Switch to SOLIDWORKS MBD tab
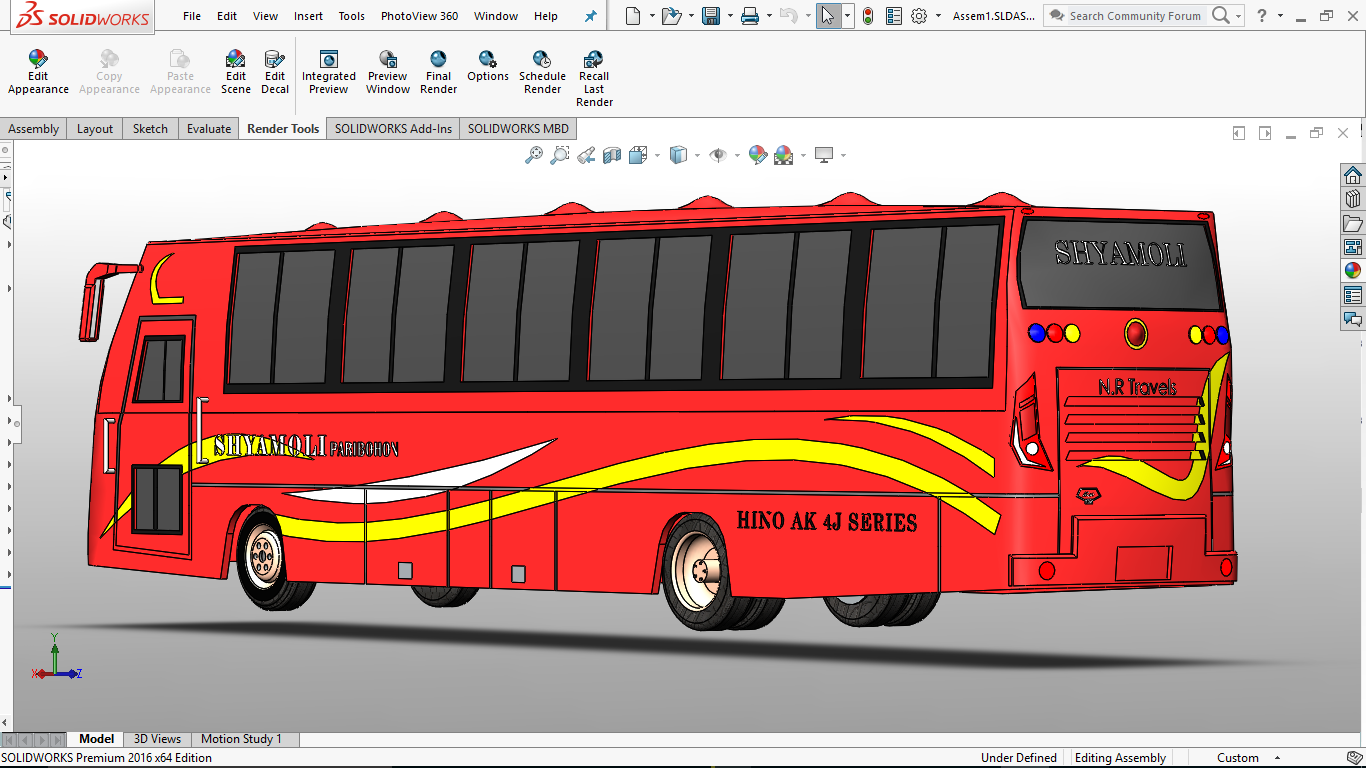Image resolution: width=1366 pixels, height=768 pixels. (518, 129)
